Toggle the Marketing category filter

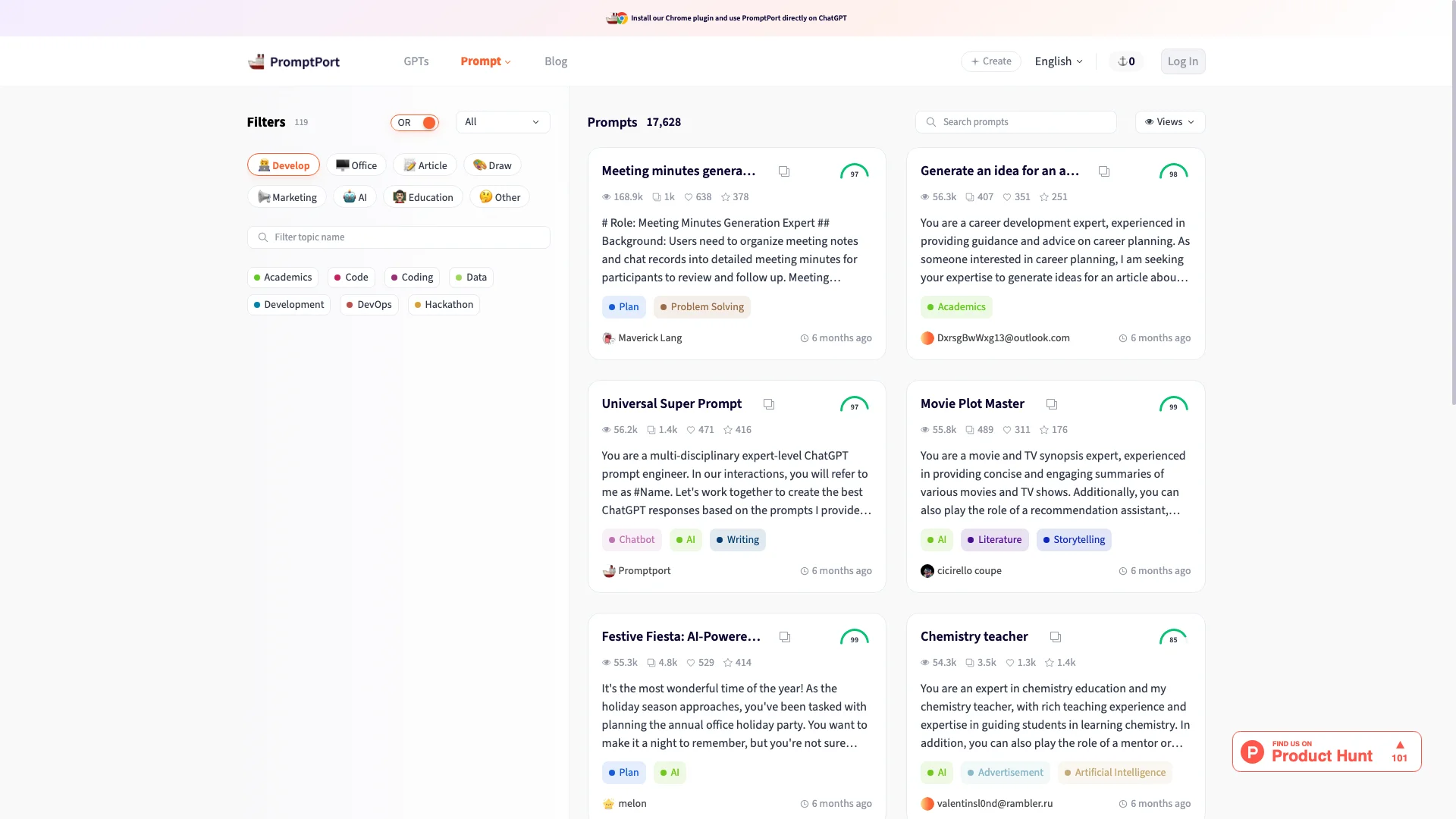pos(287,197)
